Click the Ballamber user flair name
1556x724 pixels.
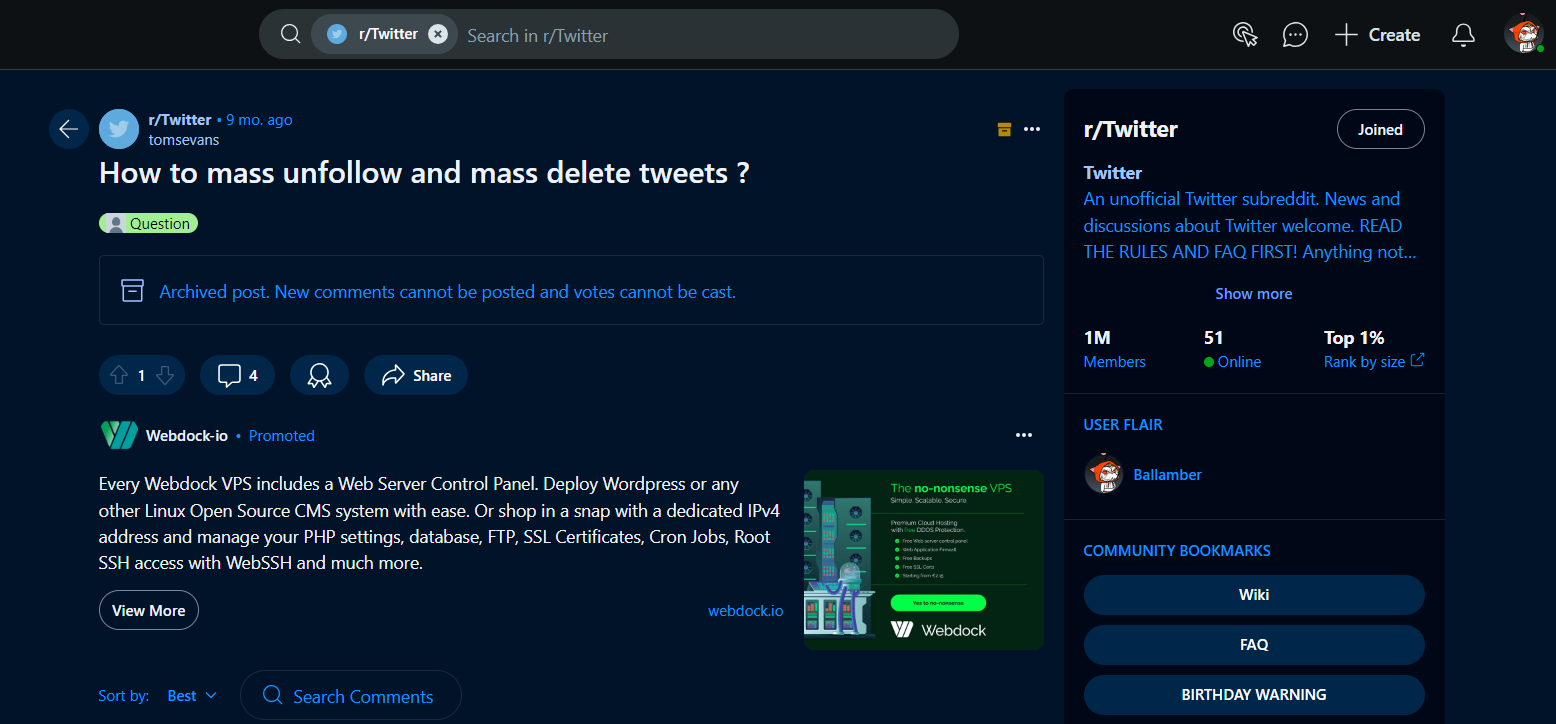coord(1167,474)
